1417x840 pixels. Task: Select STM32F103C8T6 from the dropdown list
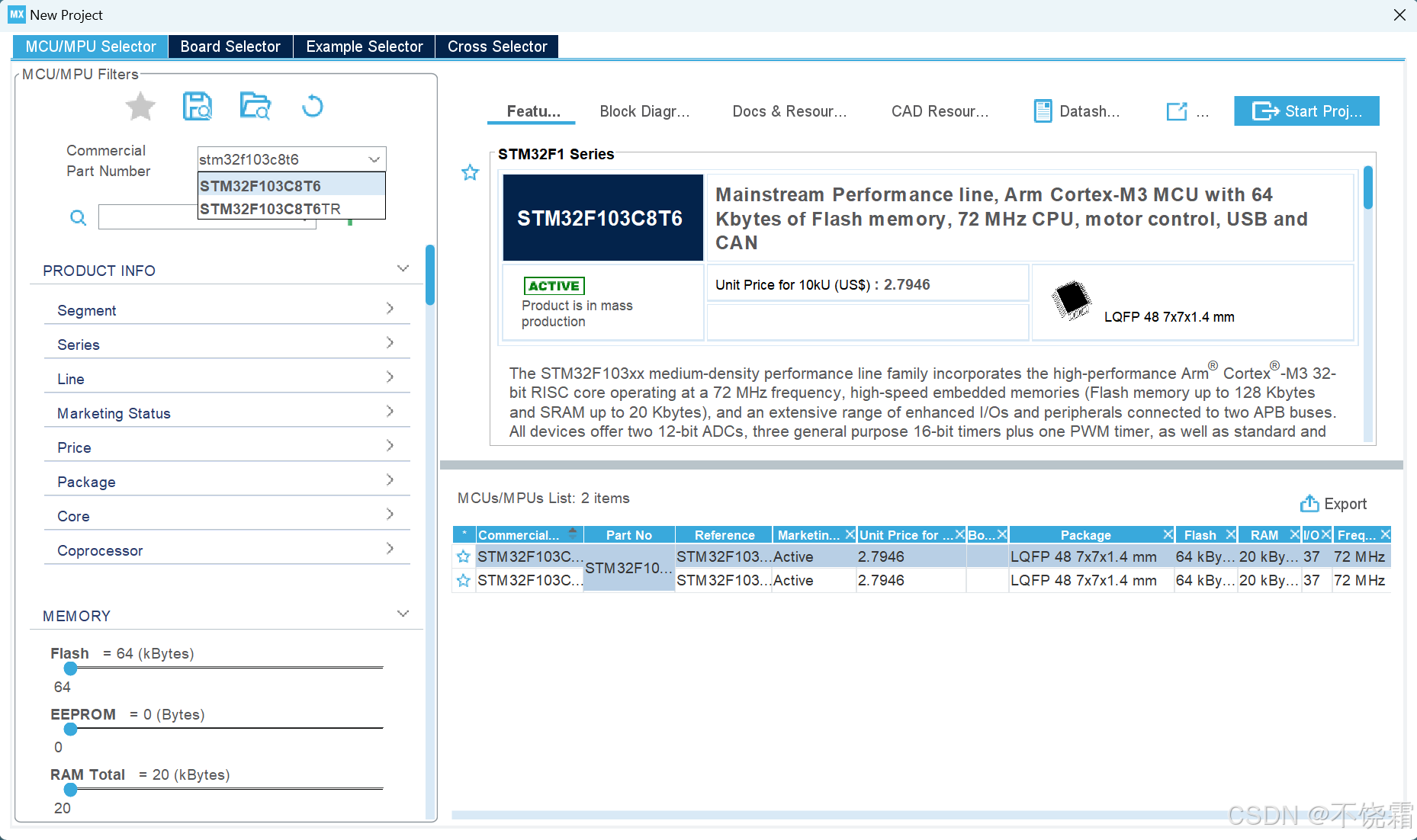point(291,186)
